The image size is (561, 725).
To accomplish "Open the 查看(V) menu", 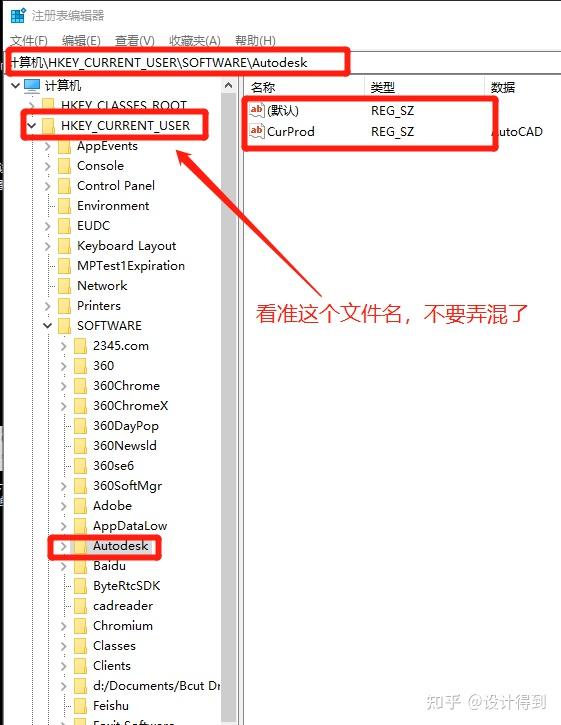I will (135, 41).
